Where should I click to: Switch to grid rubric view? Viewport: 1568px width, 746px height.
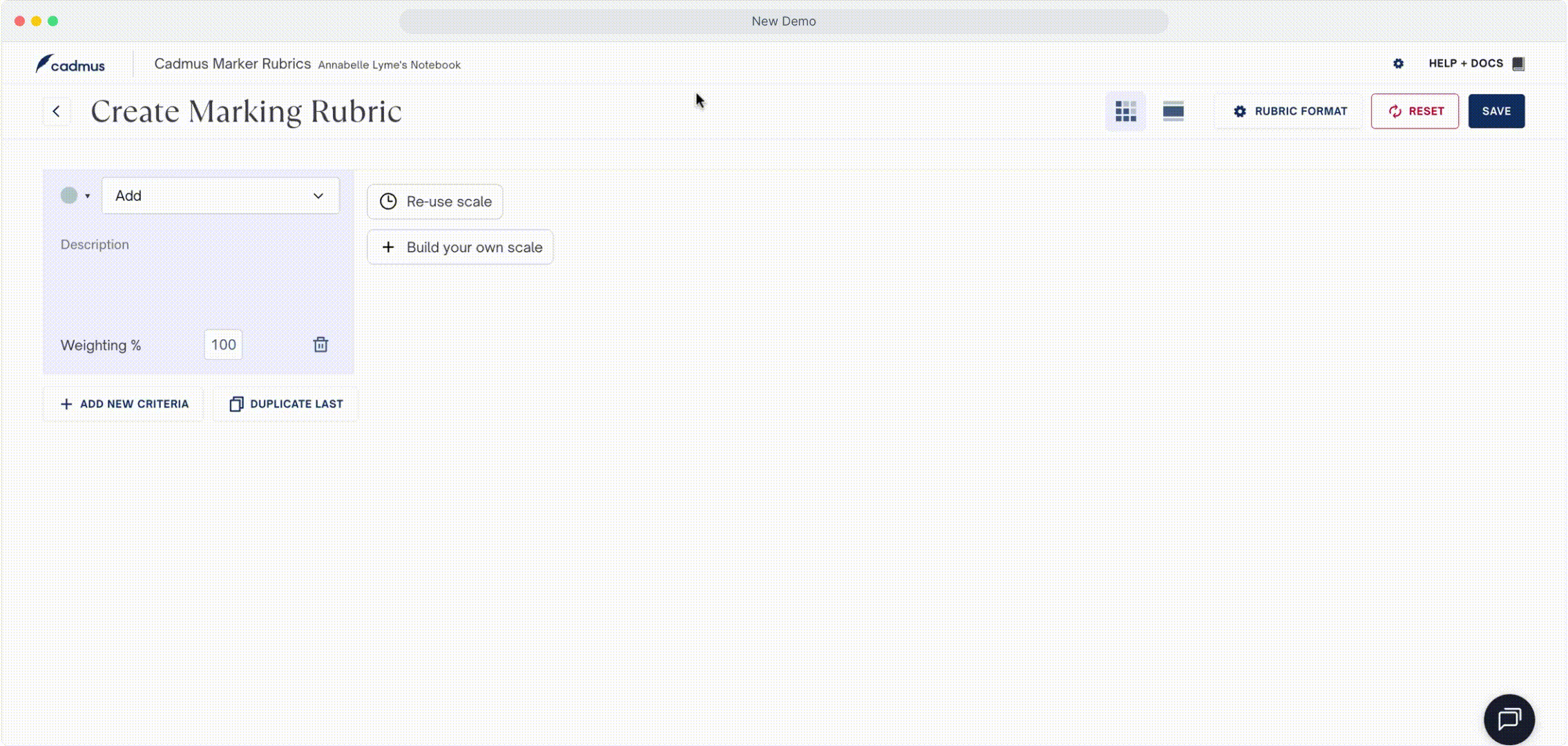tap(1125, 111)
